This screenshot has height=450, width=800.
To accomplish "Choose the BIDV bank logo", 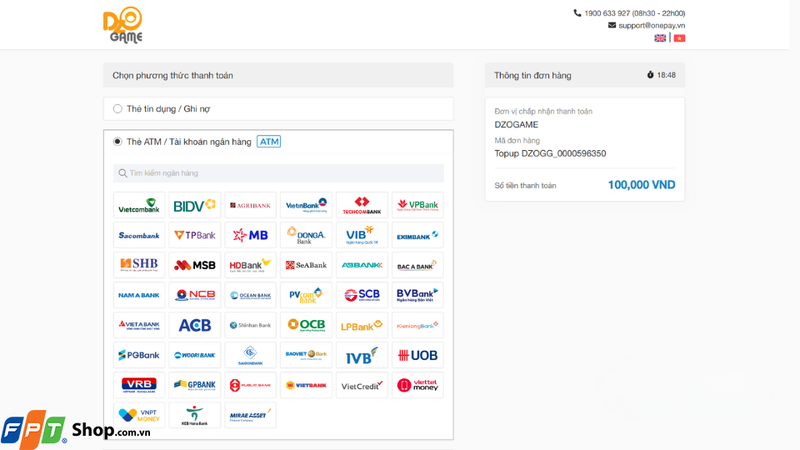I will [194, 205].
